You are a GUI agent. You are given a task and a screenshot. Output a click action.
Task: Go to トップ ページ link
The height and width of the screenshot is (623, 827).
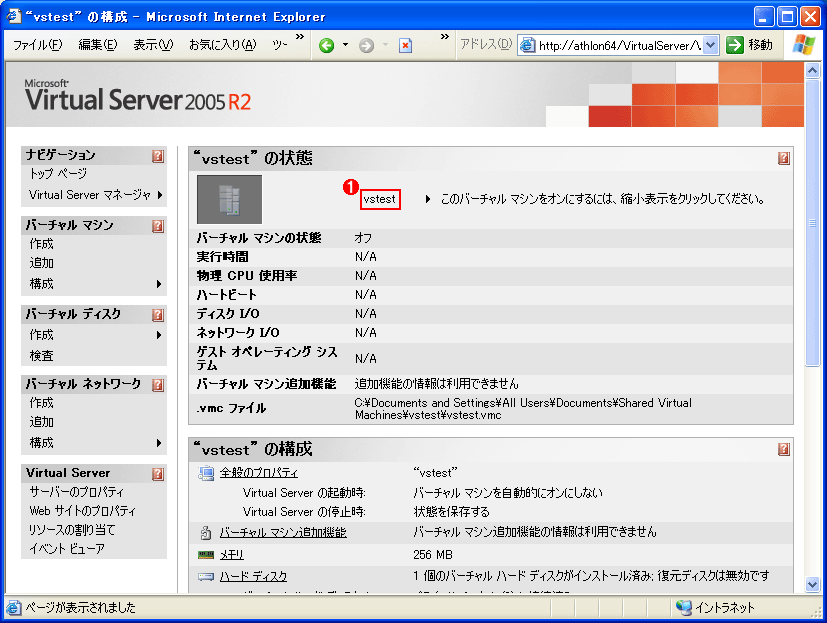tap(58, 174)
